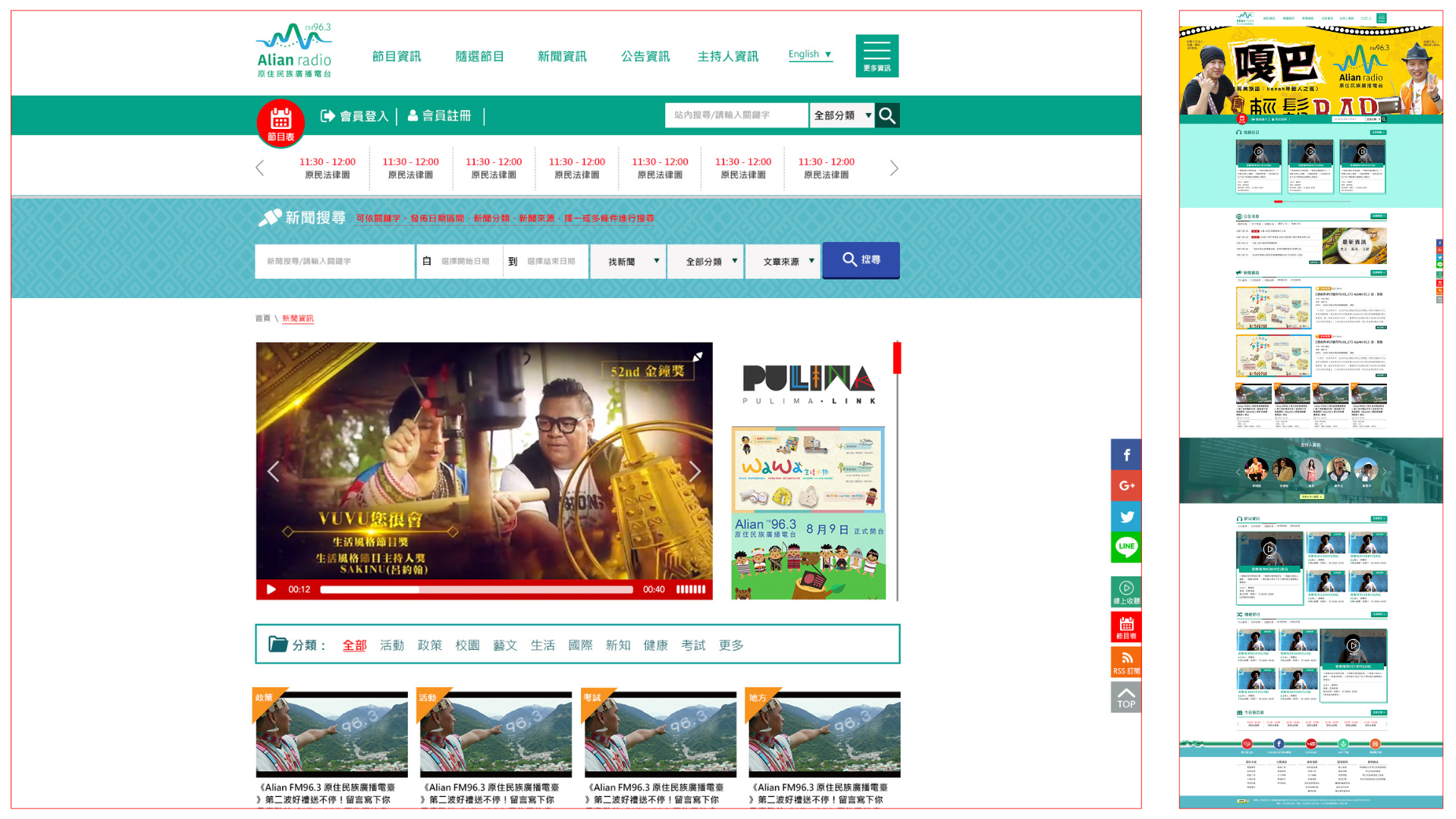Viewport: 1456px width, 819px height.
Task: Click the blue 搜尋 button
Action: pyautogui.click(x=861, y=260)
